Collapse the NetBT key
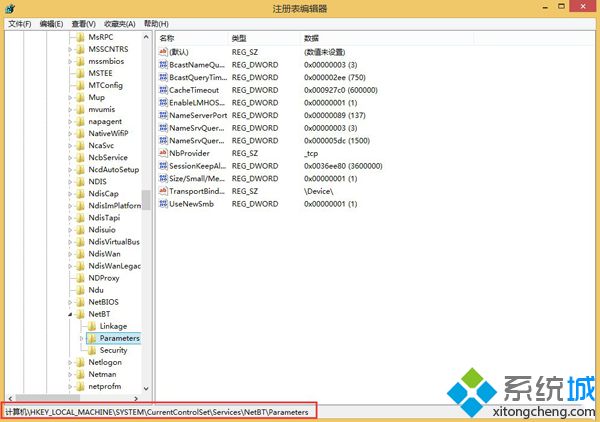The image size is (600, 422). (x=70, y=314)
